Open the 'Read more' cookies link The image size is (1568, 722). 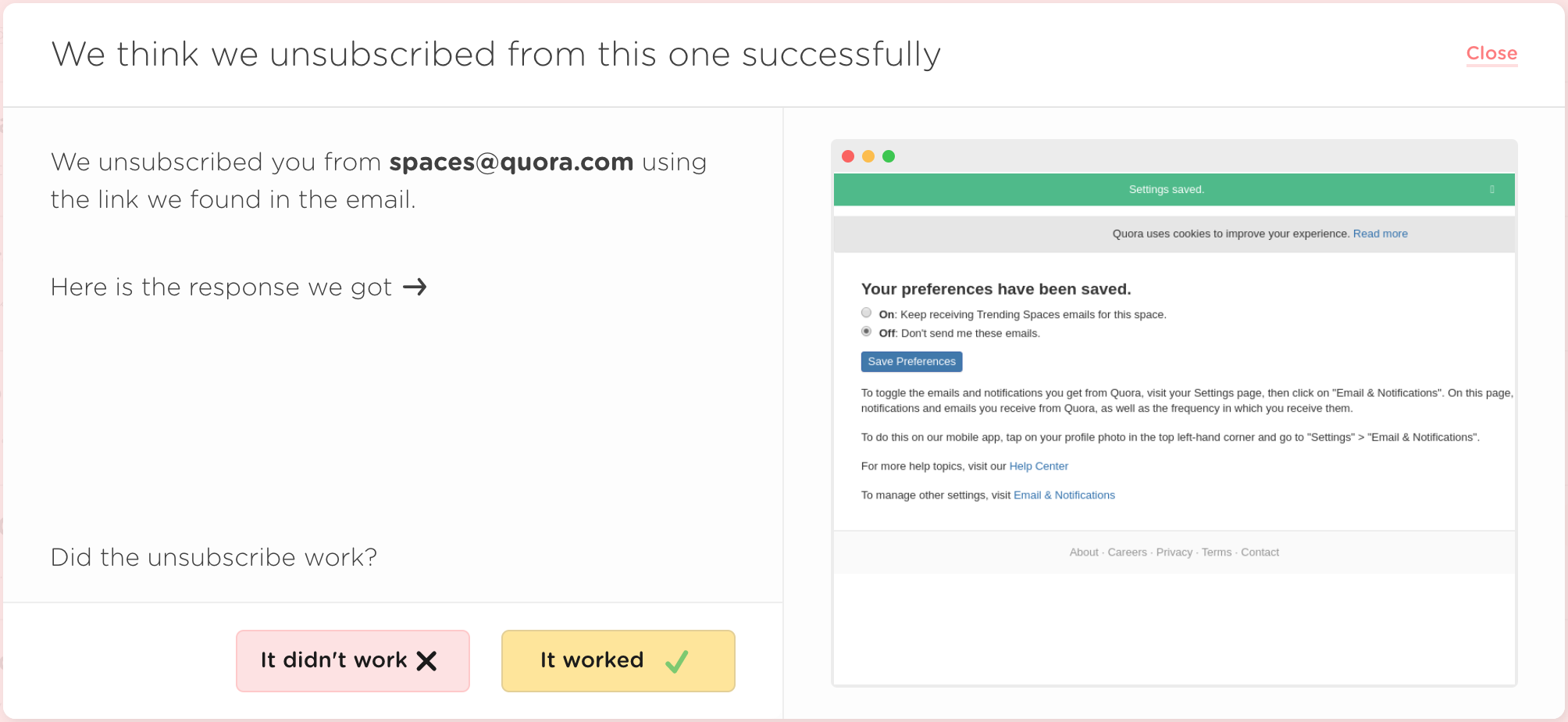[x=1380, y=234]
